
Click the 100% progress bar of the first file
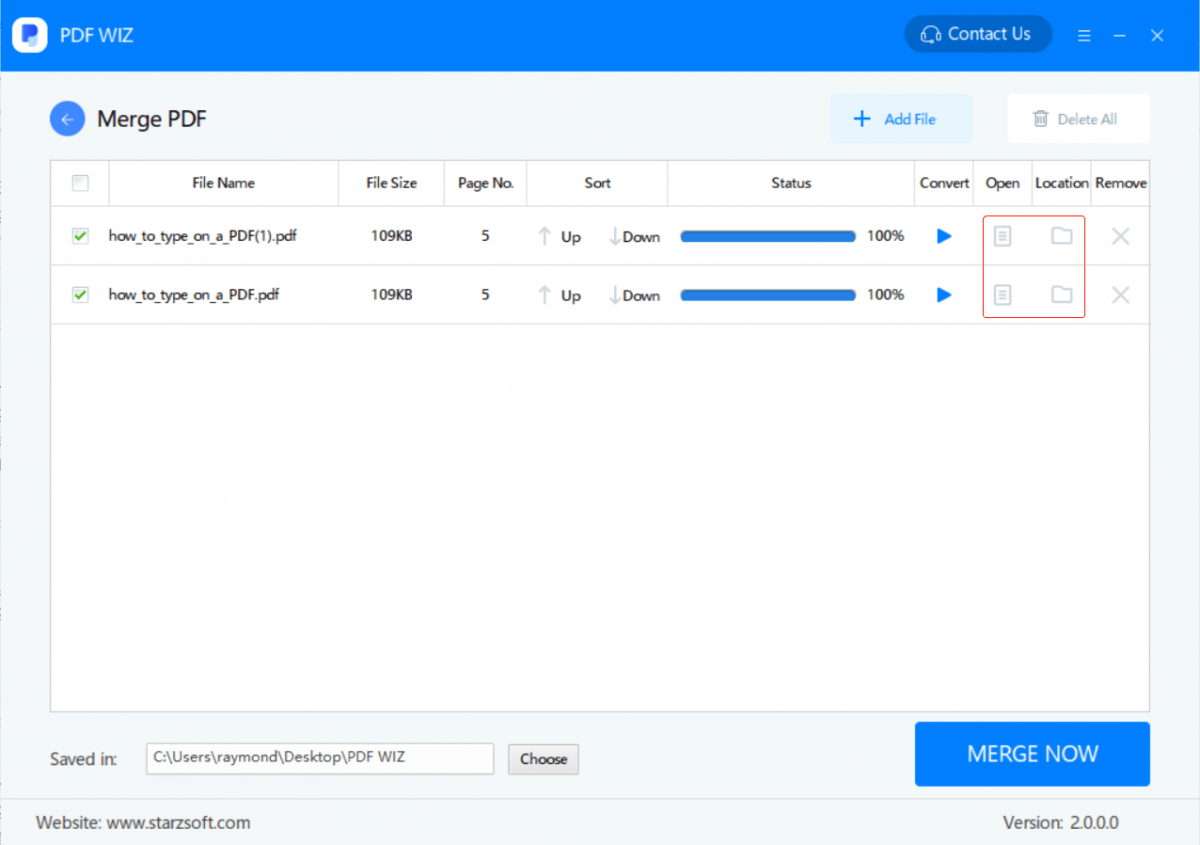(x=768, y=236)
